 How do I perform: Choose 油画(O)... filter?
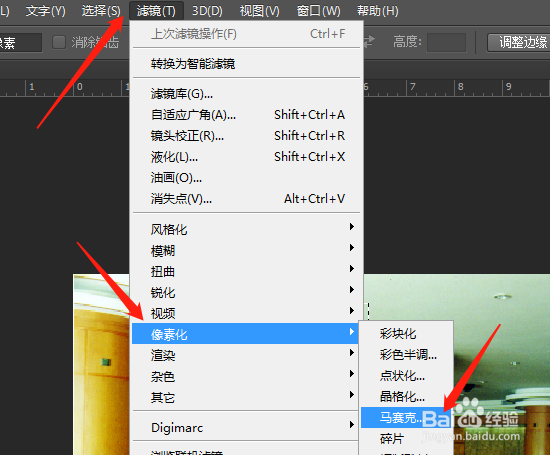point(246,178)
